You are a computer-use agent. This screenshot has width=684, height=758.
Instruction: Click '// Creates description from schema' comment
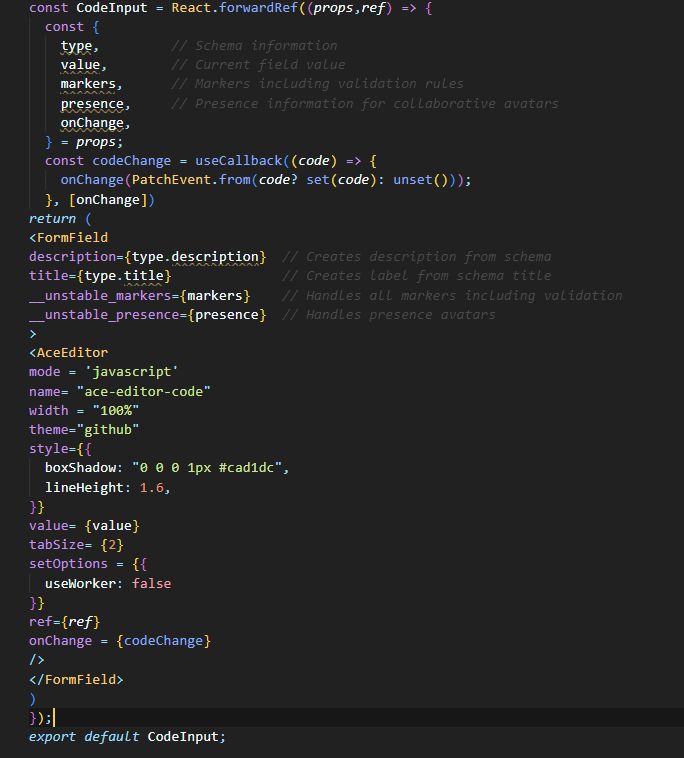pos(417,257)
